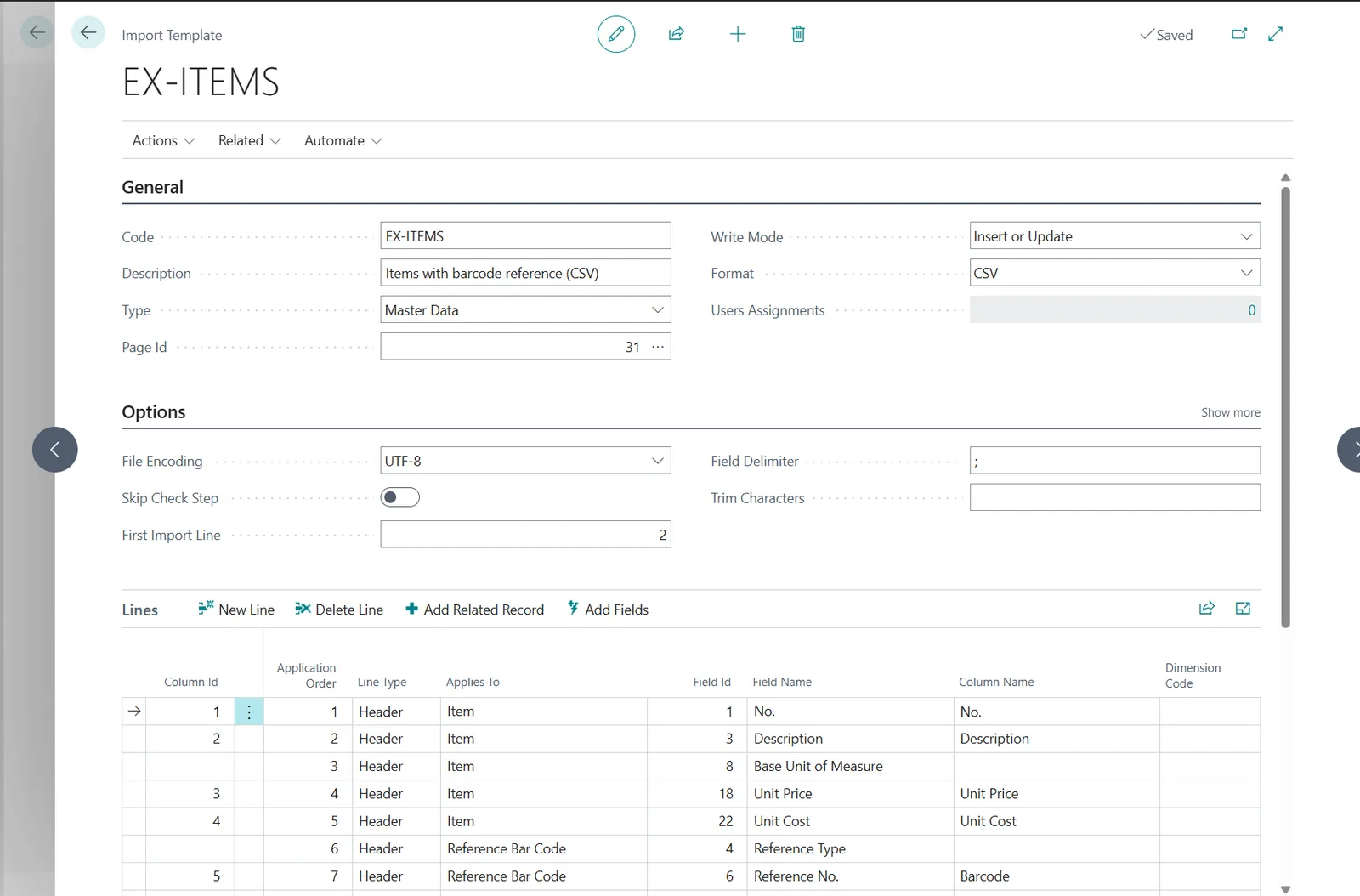Open the Format dropdown

[x=1247, y=273]
